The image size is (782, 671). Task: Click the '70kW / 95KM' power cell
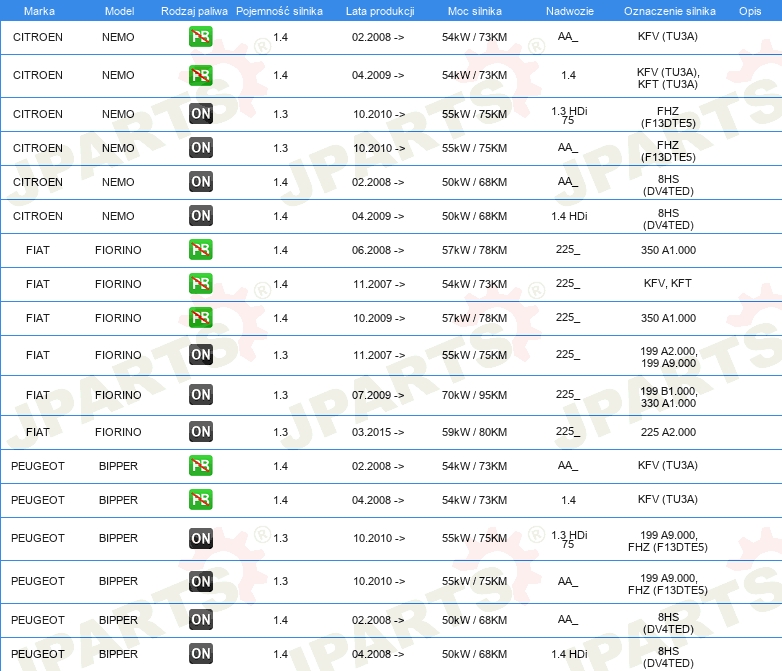point(474,395)
